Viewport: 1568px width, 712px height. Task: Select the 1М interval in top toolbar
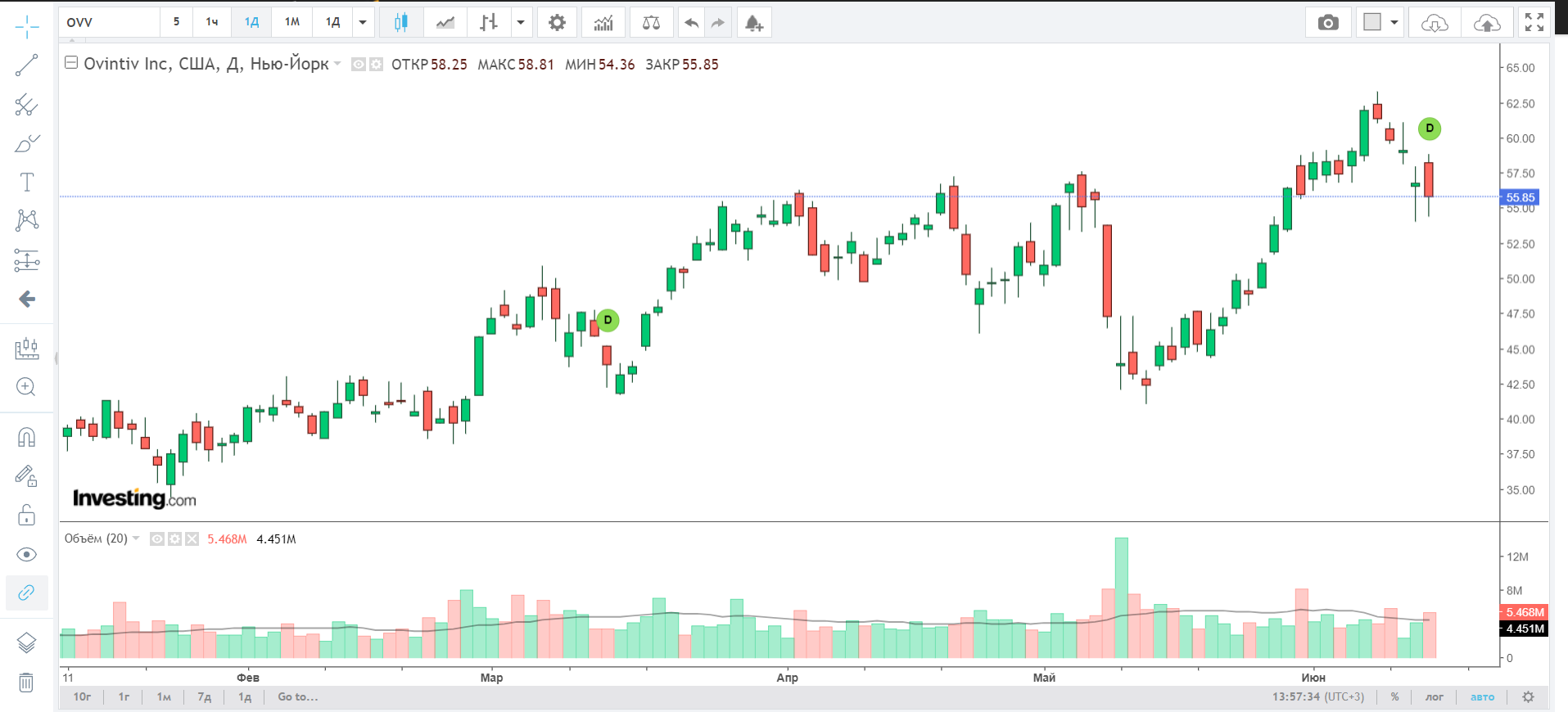pyautogui.click(x=292, y=22)
